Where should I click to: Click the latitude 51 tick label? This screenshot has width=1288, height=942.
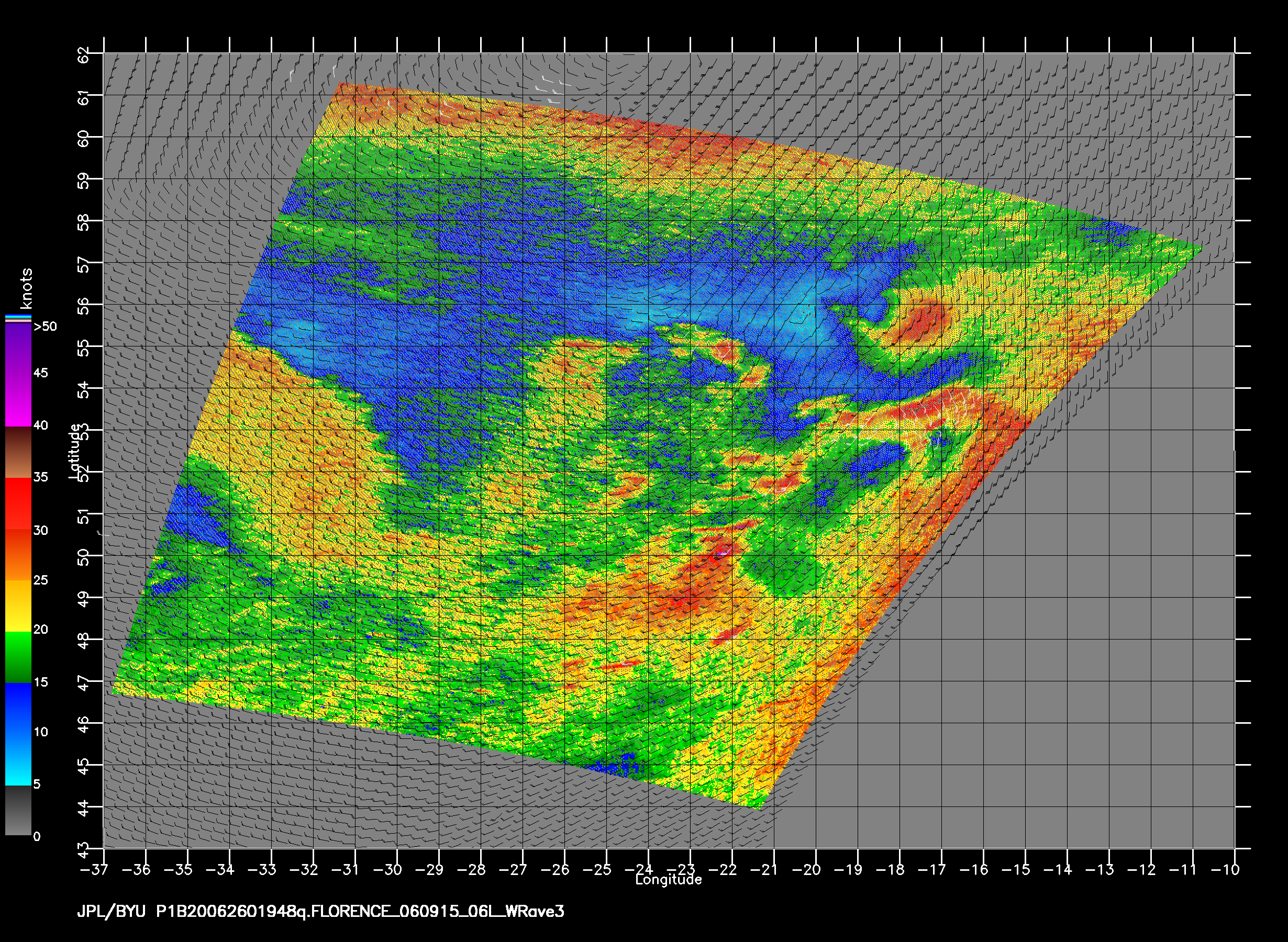(x=84, y=517)
